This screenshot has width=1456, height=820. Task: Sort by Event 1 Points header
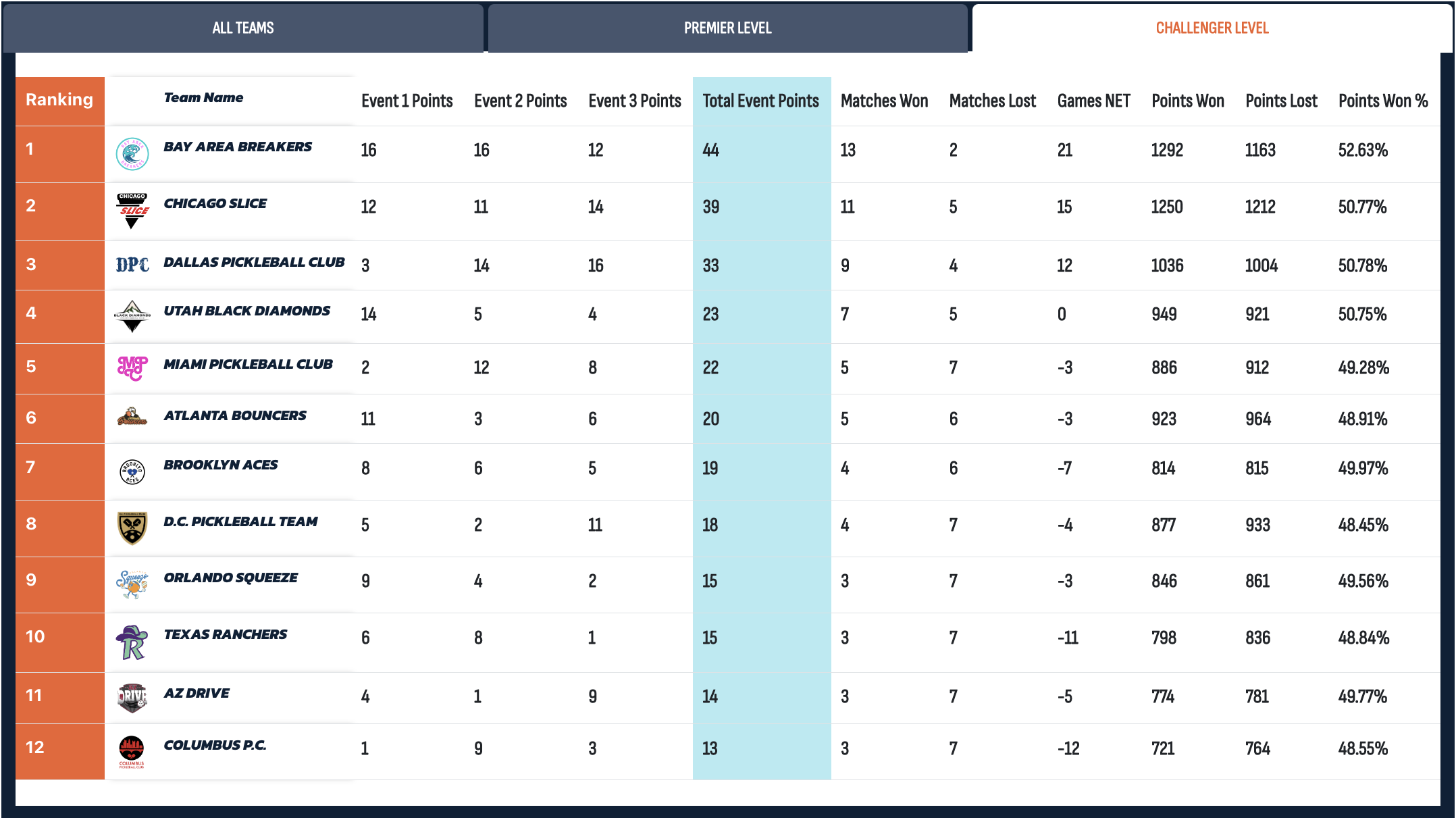pos(407,101)
